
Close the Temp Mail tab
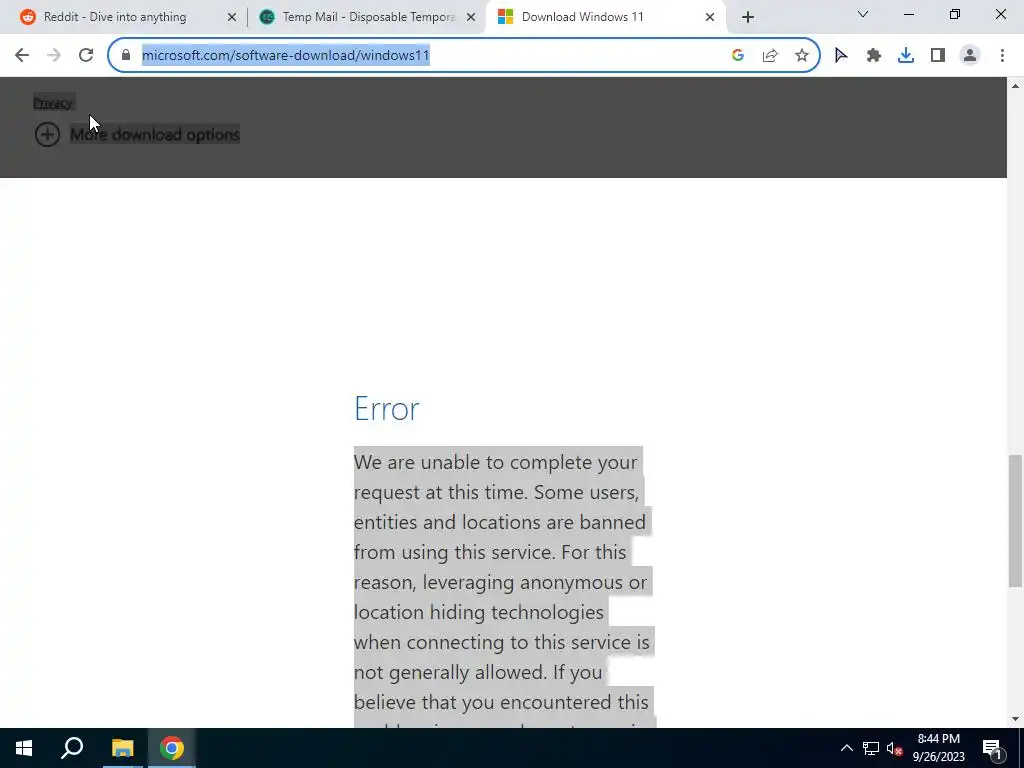(x=471, y=17)
